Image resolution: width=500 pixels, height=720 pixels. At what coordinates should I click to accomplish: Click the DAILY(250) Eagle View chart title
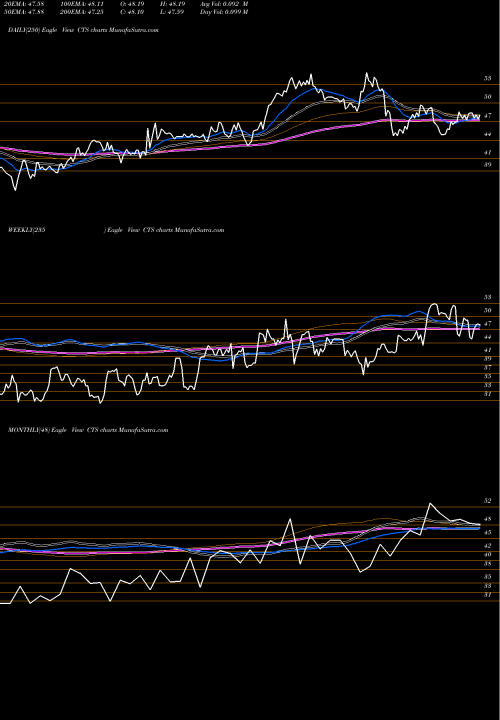point(83,30)
